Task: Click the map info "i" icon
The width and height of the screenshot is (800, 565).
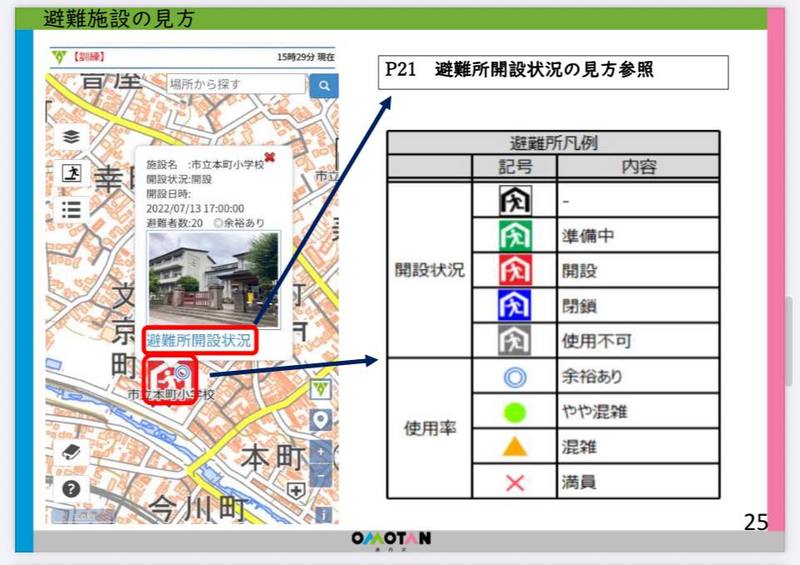Action: tap(321, 515)
